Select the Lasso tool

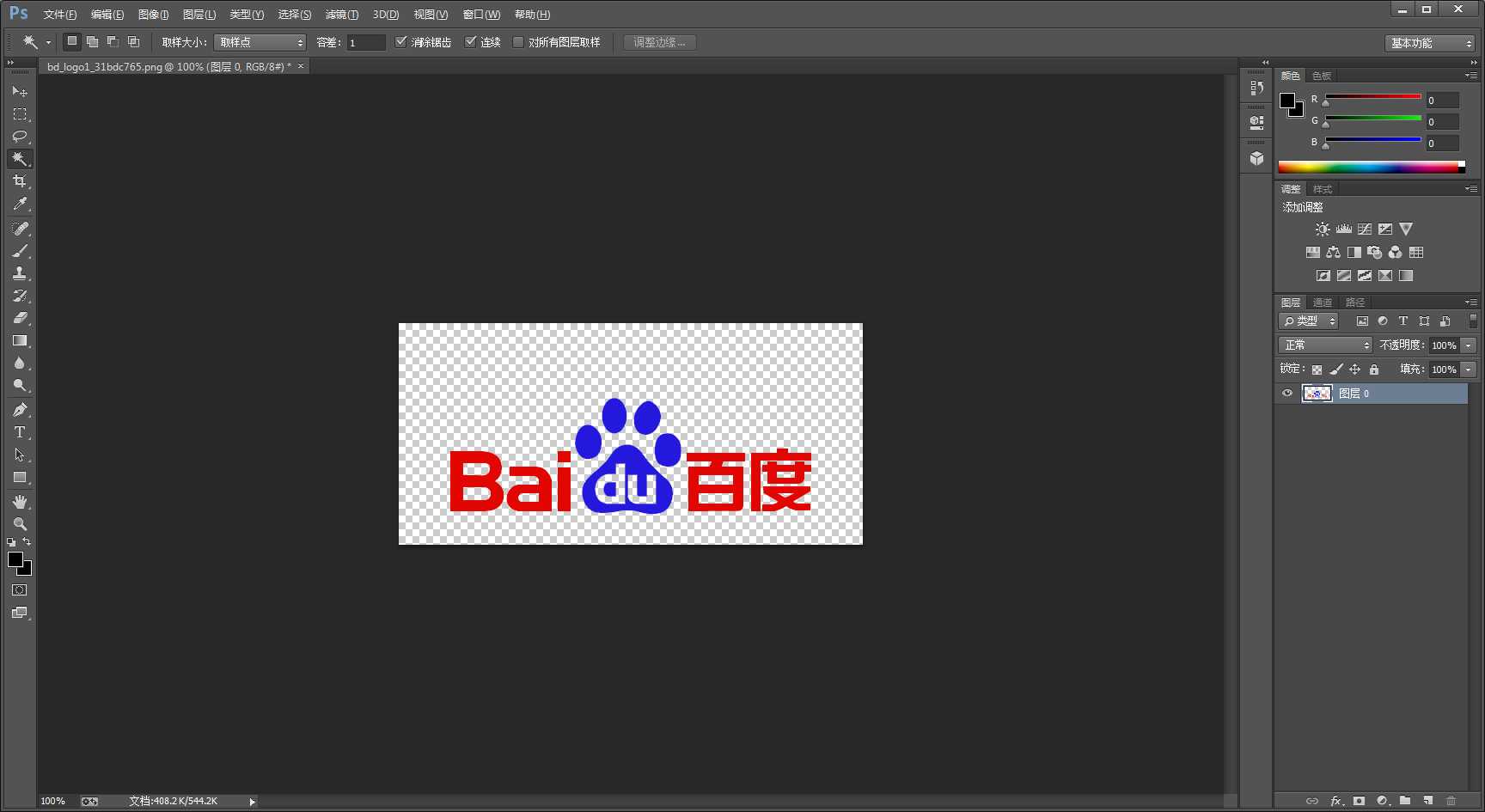pos(20,136)
